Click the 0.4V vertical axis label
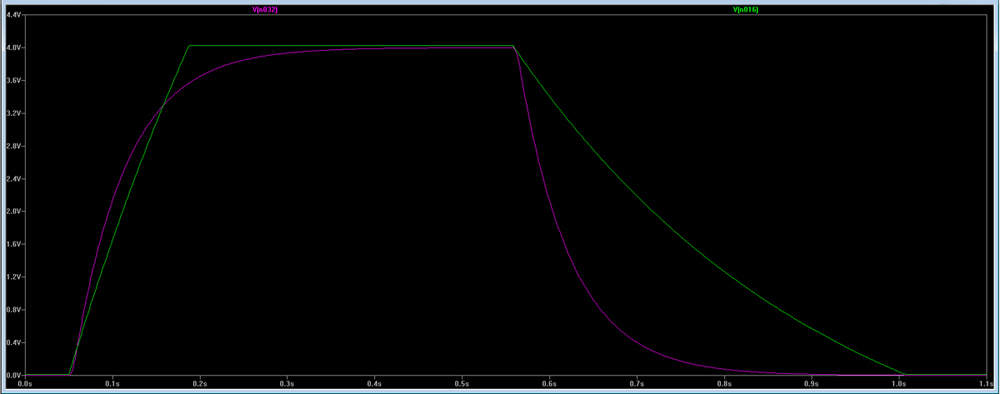Screen dimensions: 1000x394 pos(13,343)
